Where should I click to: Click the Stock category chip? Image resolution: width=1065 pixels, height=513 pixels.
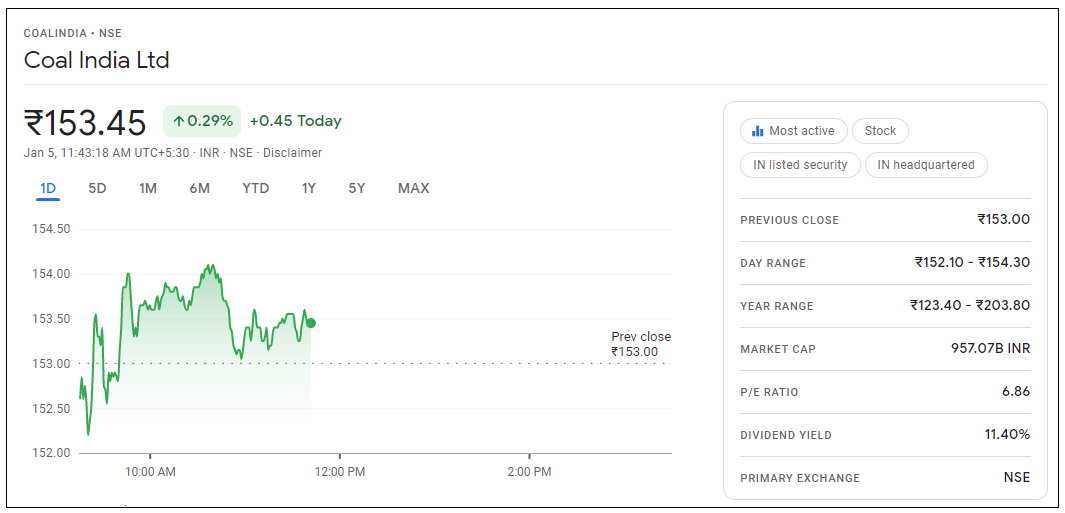point(880,131)
